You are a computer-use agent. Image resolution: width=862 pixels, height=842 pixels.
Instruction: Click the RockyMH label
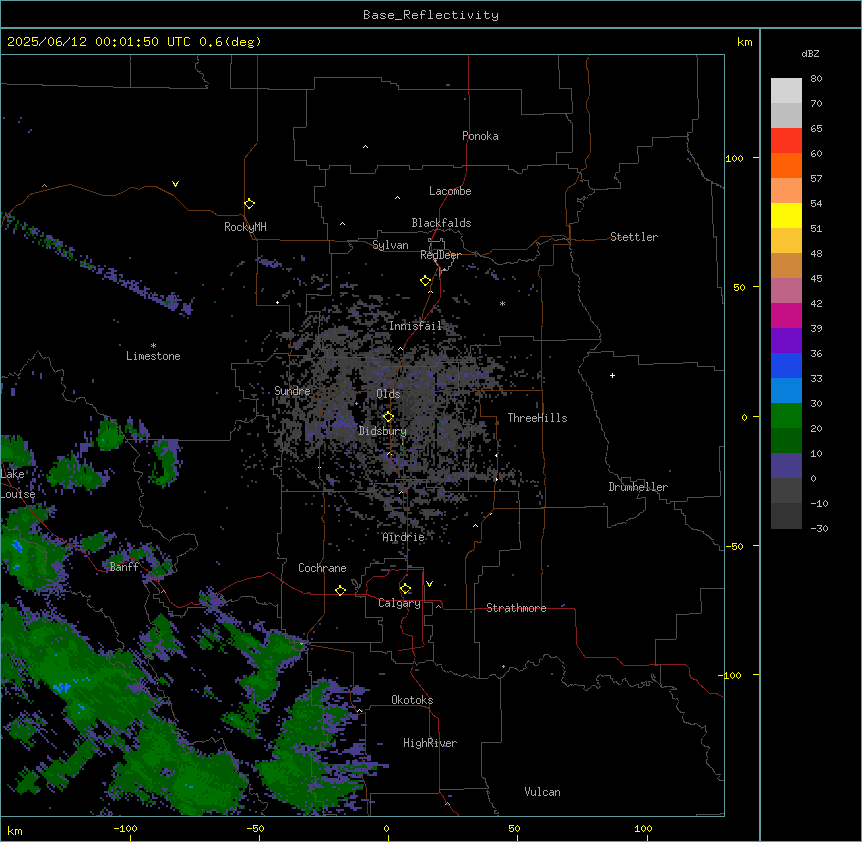click(245, 227)
